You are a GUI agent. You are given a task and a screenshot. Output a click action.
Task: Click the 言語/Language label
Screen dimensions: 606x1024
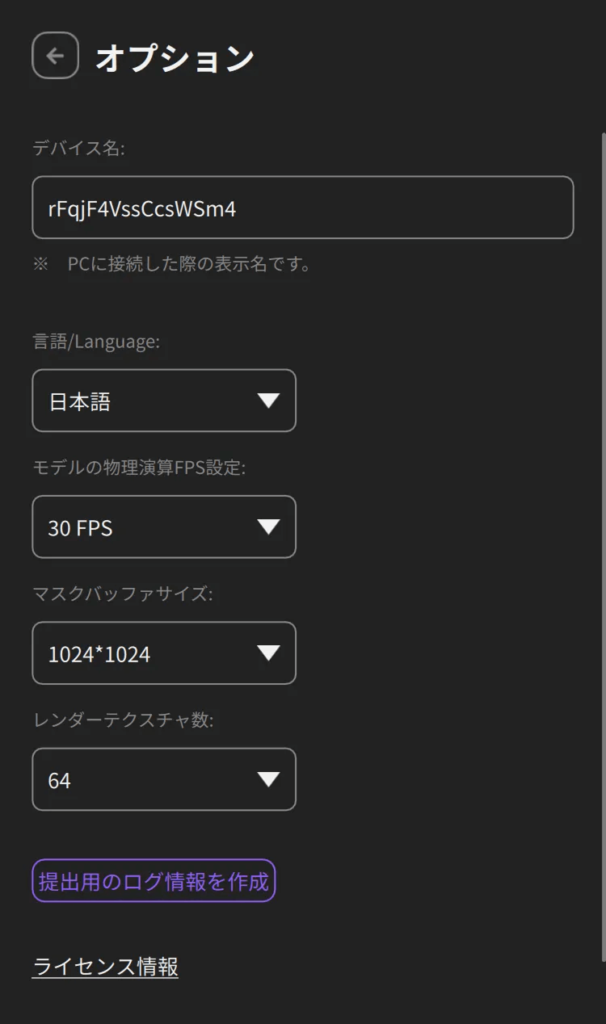point(96,342)
